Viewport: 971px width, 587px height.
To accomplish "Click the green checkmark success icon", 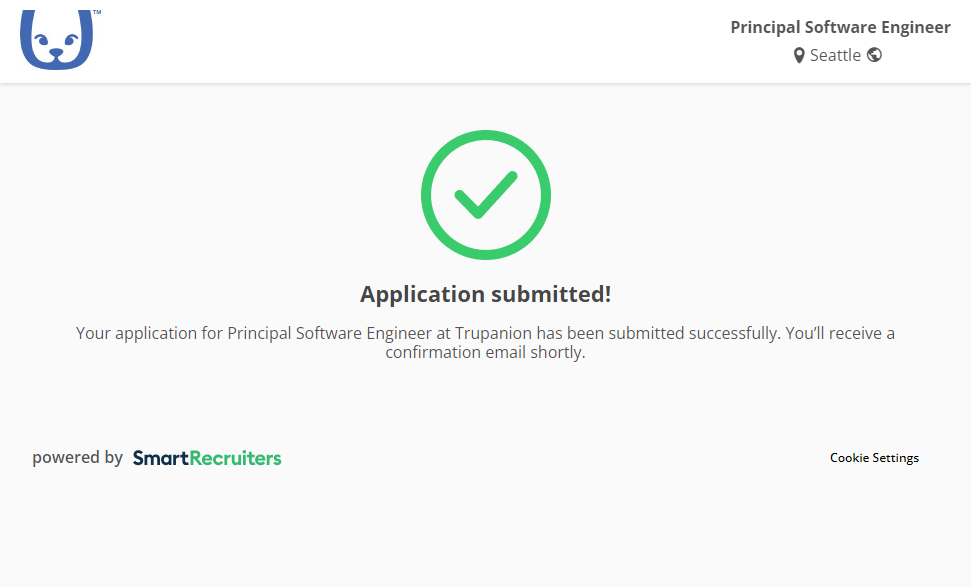I will coord(485,195).
